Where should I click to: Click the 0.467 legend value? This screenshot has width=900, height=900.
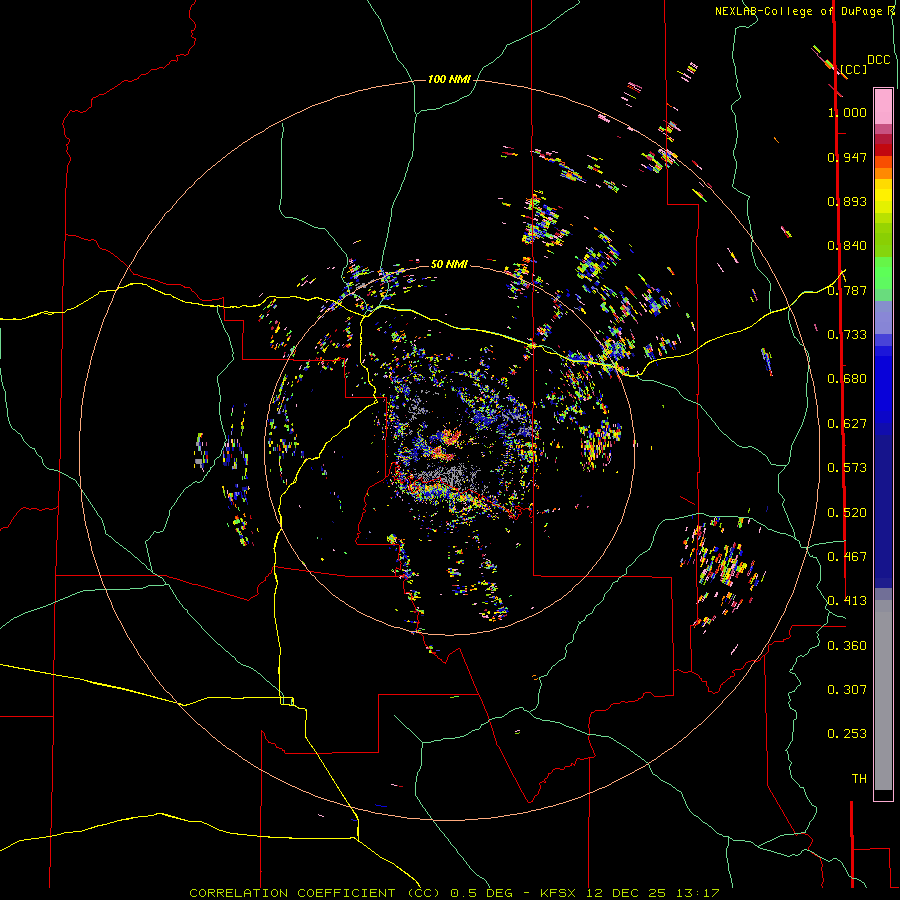tap(847, 557)
